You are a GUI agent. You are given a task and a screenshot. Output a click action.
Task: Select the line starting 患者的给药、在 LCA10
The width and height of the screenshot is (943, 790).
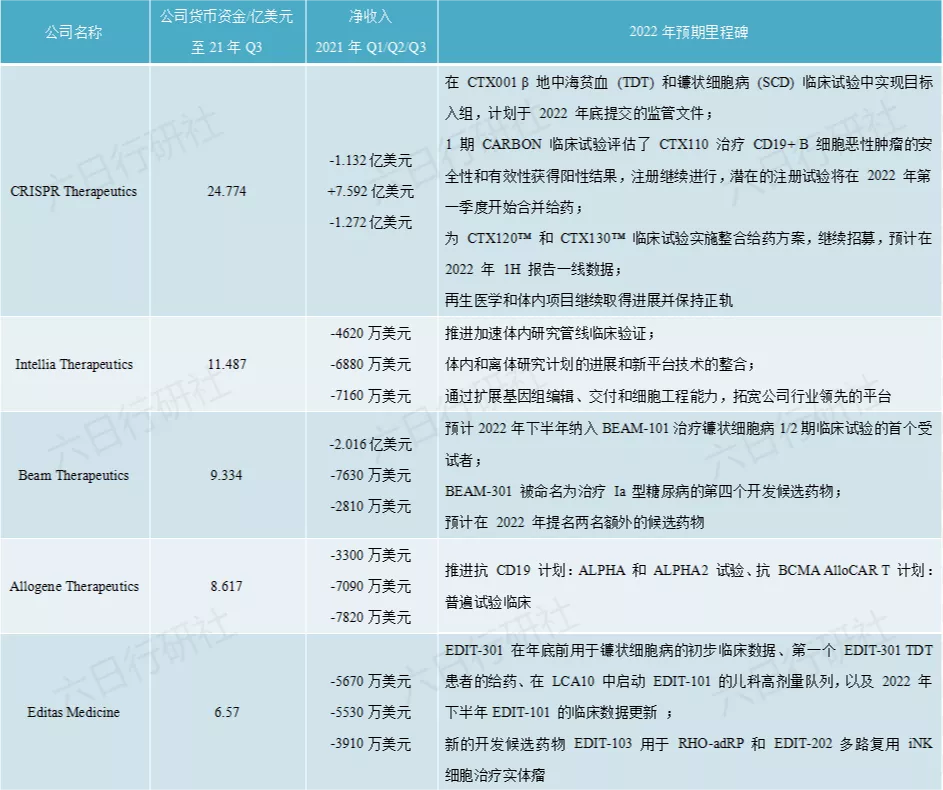tap(689, 681)
